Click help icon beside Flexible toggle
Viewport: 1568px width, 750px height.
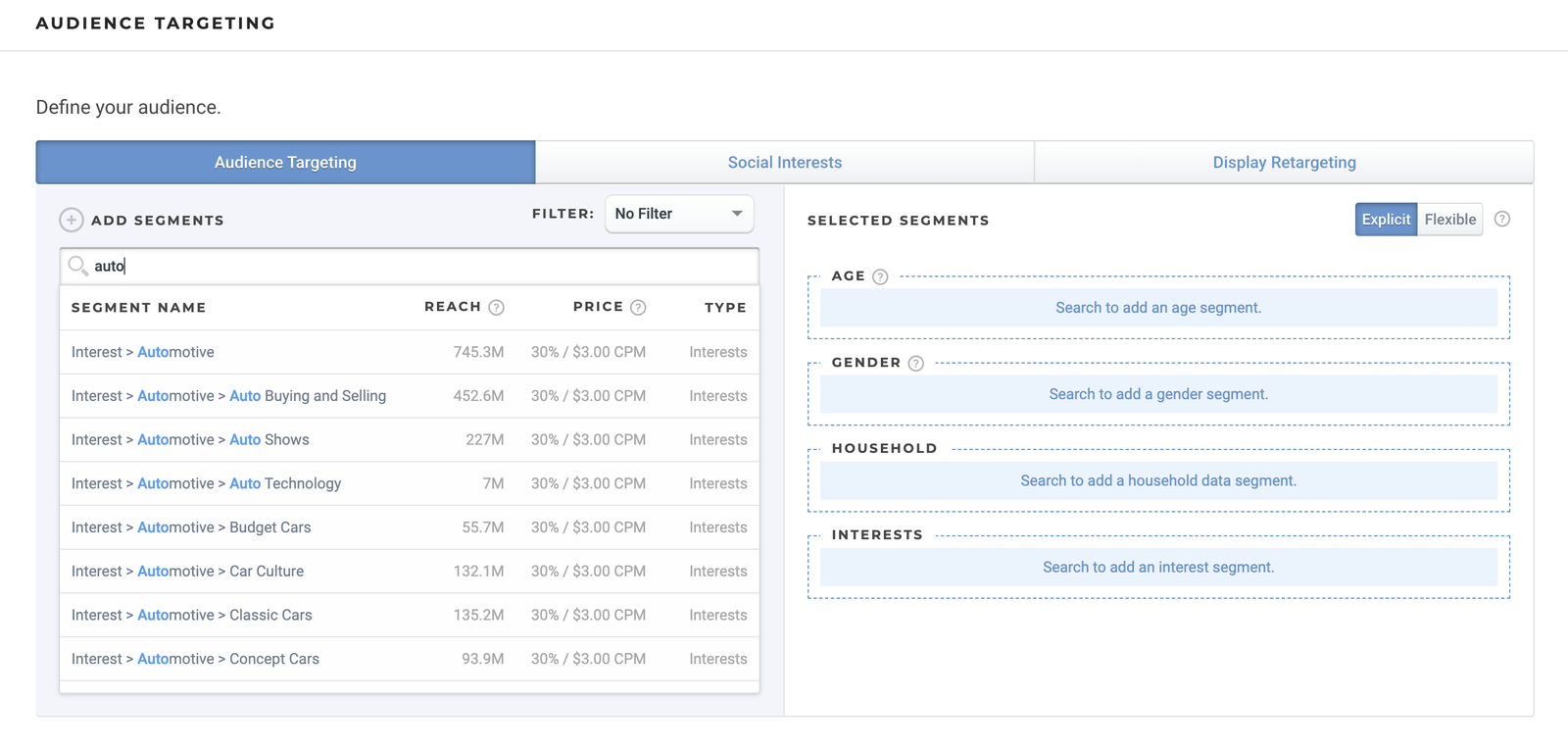click(1501, 220)
